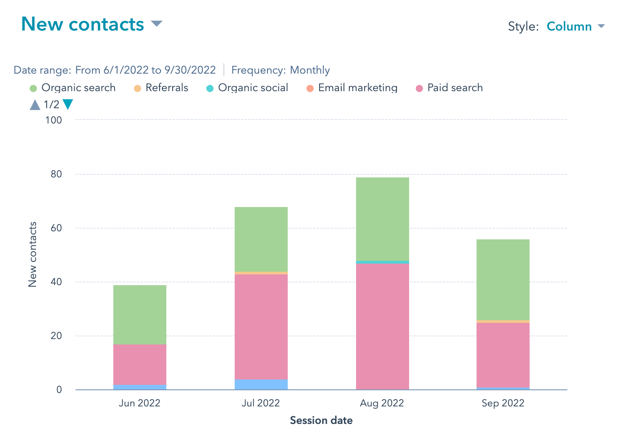Go to previous legend page arrow
624x441 pixels.
[x=35, y=105]
